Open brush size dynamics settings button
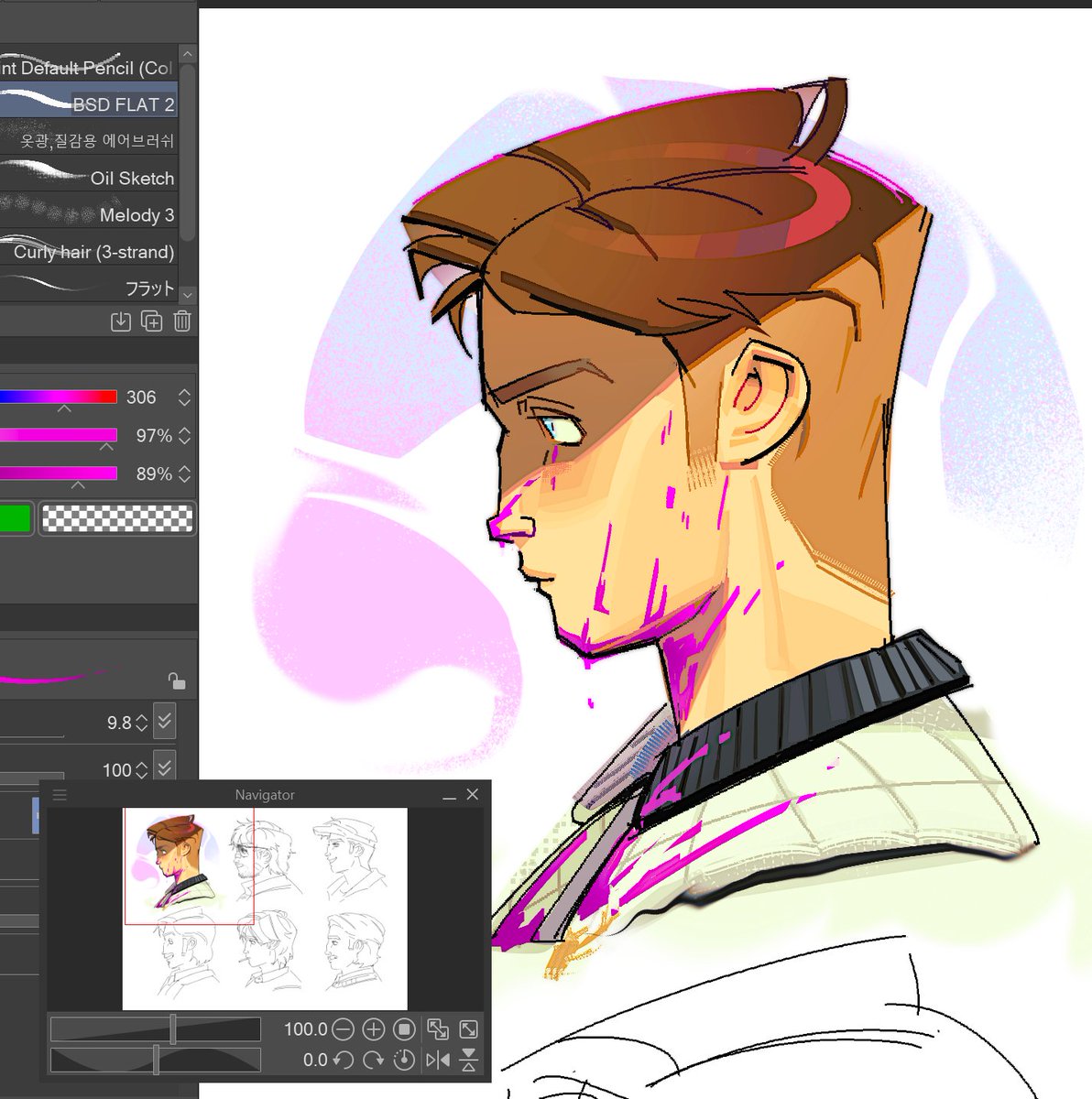The width and height of the screenshot is (1092, 1099). click(165, 722)
